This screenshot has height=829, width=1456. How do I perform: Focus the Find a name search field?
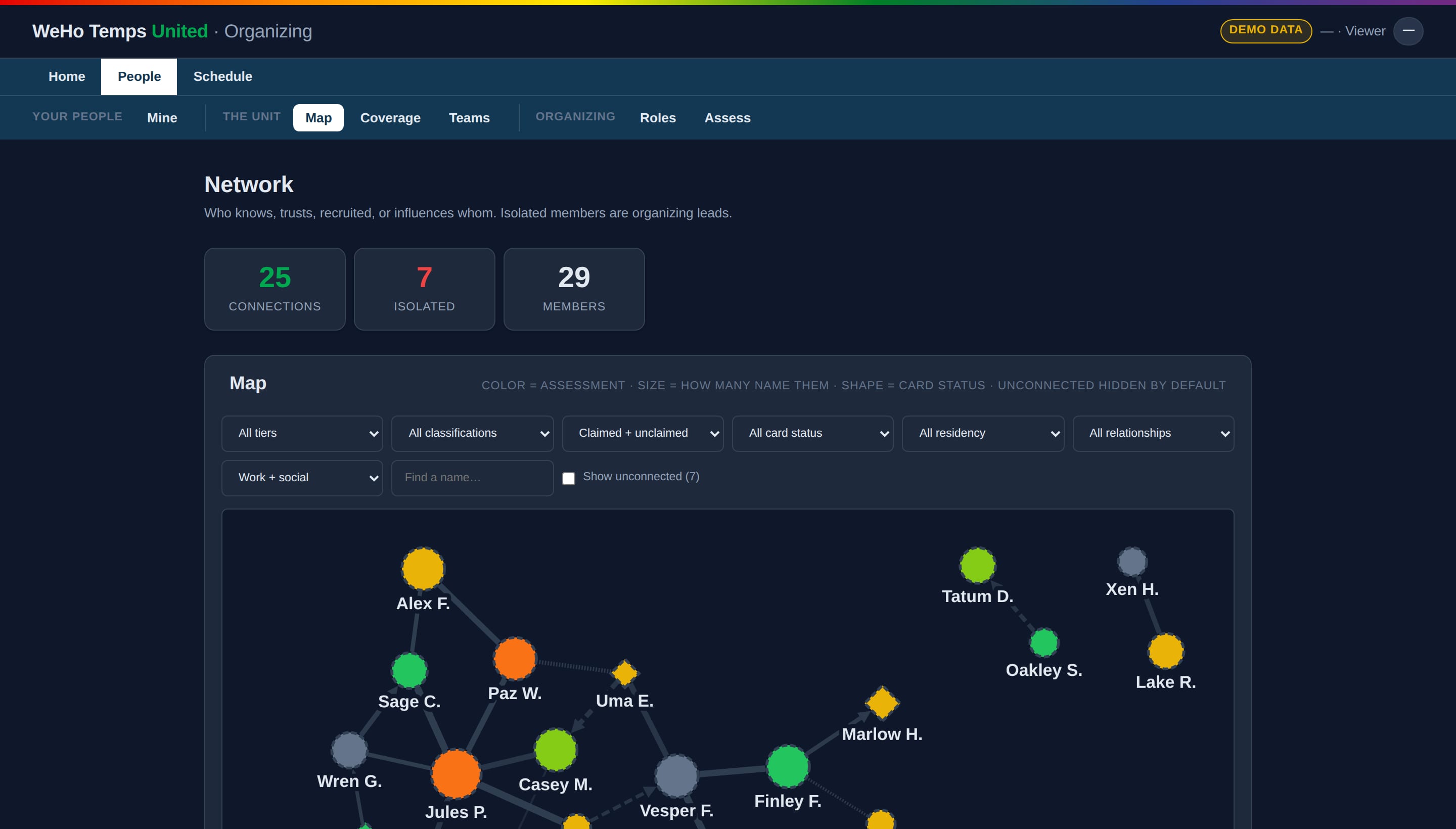472,478
